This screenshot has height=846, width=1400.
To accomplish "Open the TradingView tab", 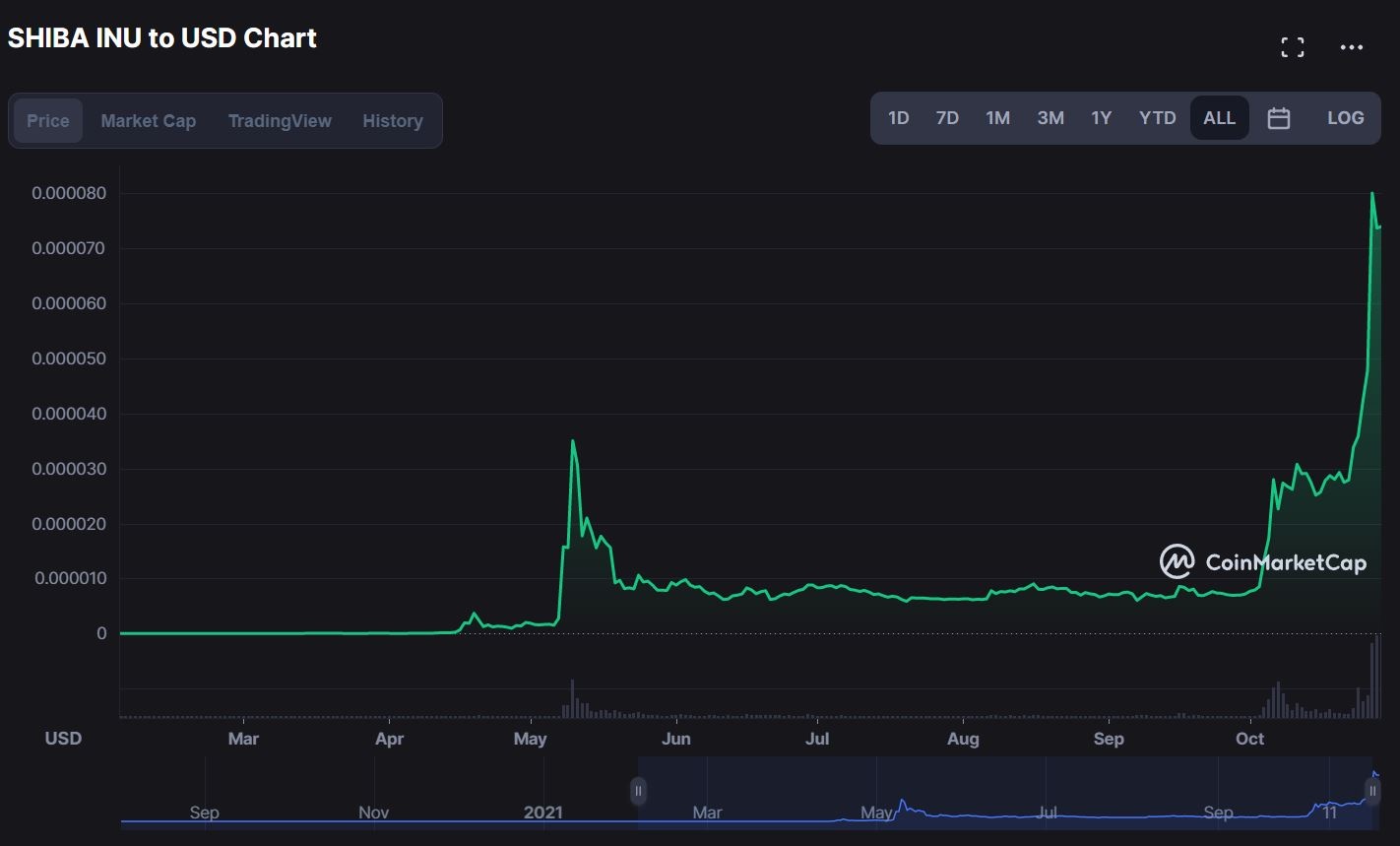I will click(280, 121).
